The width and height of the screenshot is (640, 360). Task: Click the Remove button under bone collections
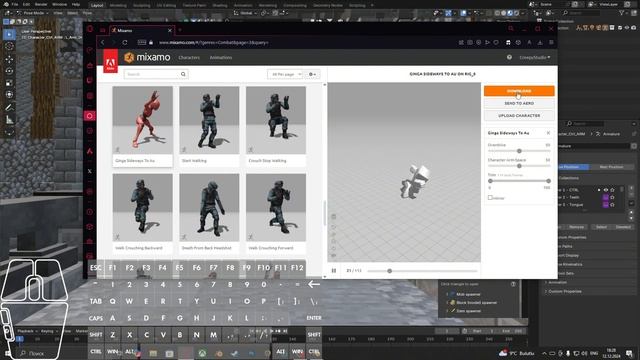coord(576,227)
